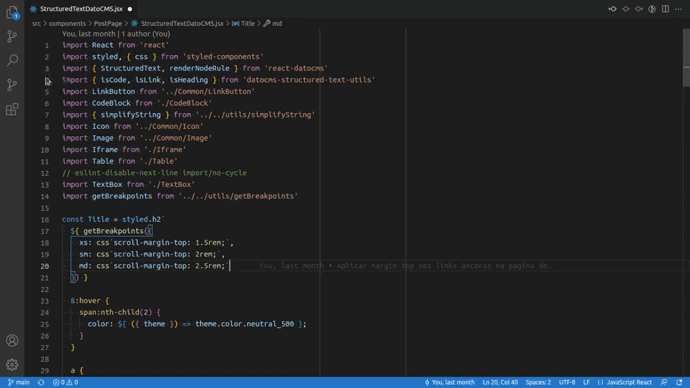
Task: Click 'styled.h2' on line 16
Action: [x=141, y=219]
